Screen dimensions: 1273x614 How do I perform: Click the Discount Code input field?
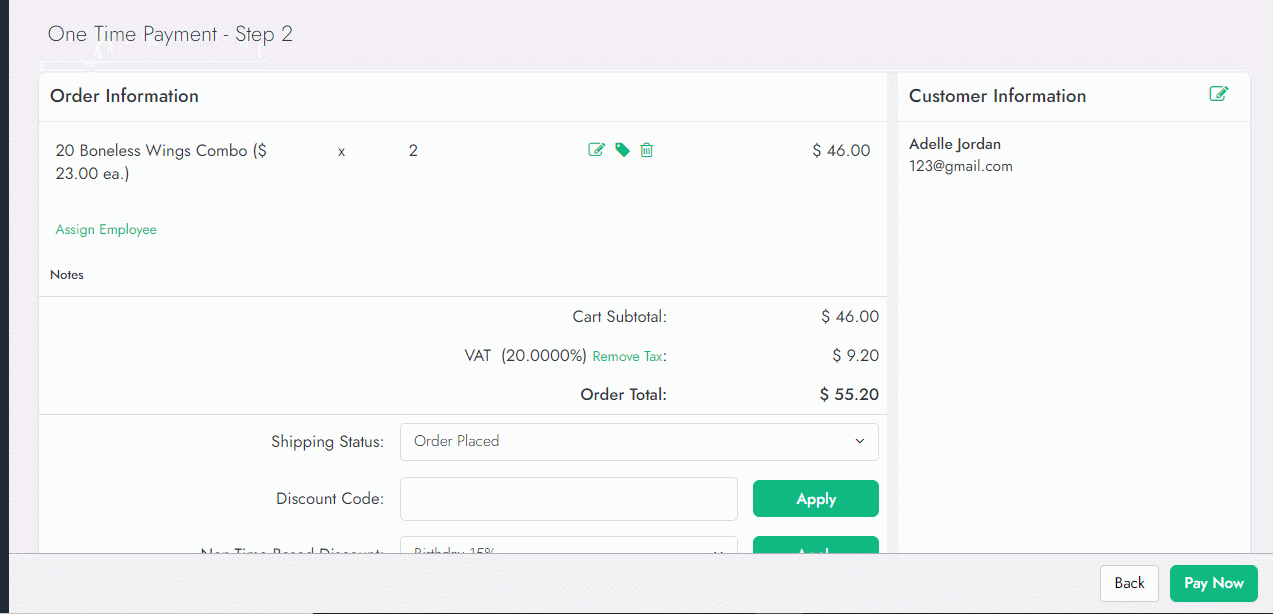[568, 499]
